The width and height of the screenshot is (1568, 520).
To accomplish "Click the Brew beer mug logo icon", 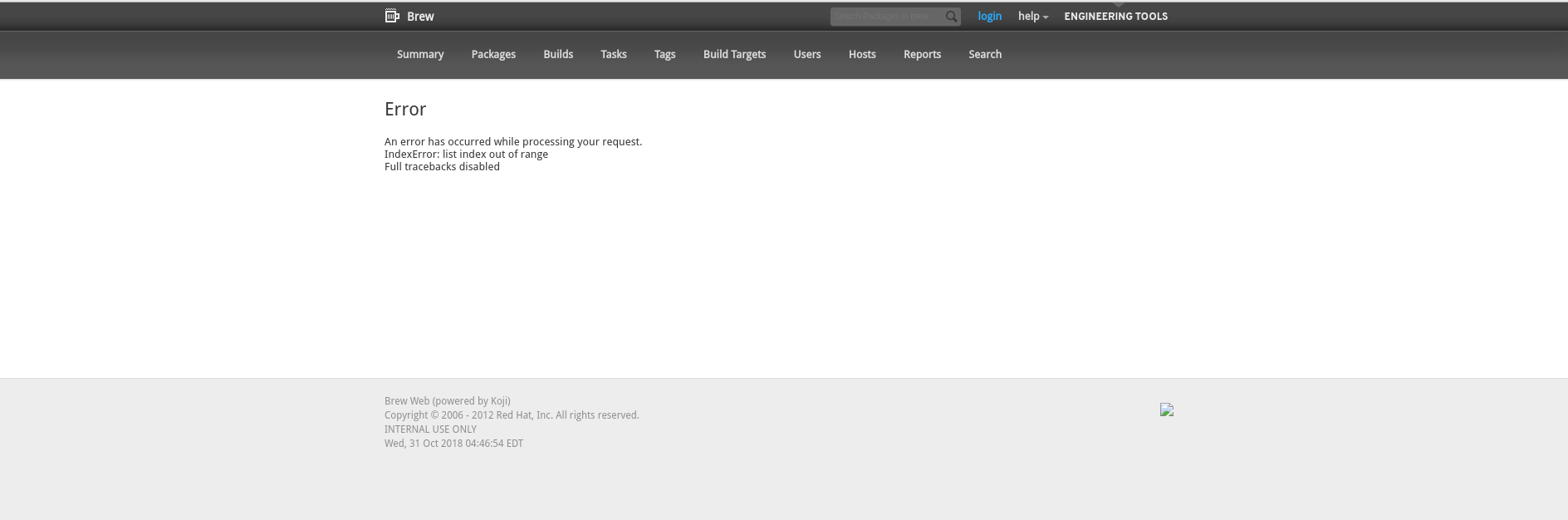I will [x=392, y=16].
